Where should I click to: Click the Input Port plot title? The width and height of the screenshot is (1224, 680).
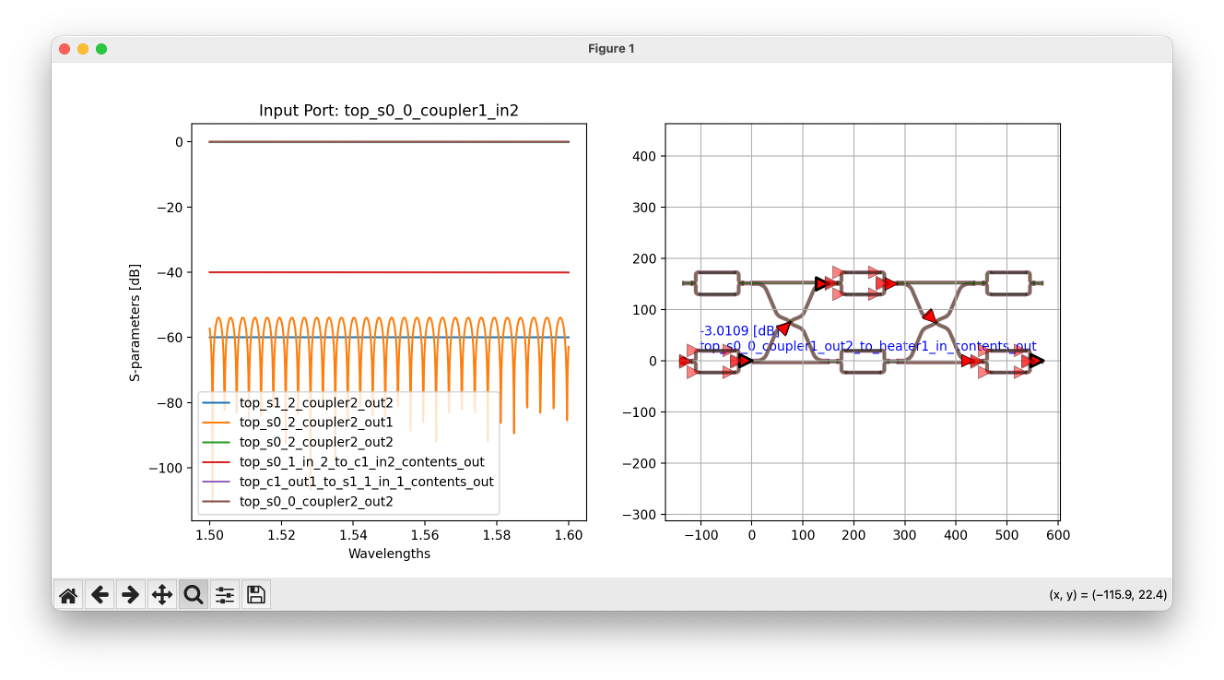(x=388, y=110)
